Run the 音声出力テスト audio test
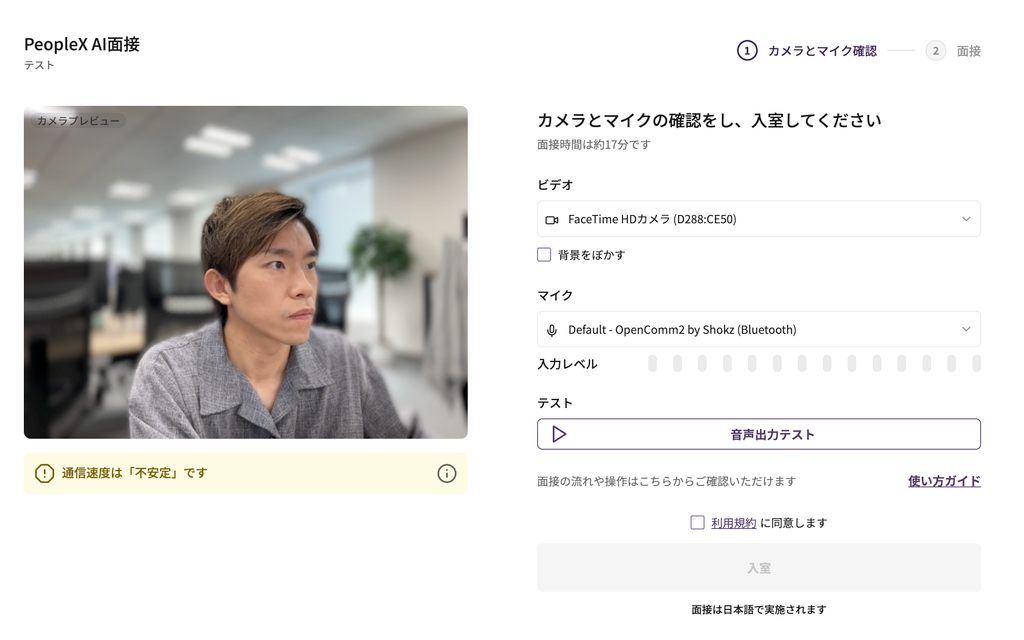 click(x=758, y=434)
